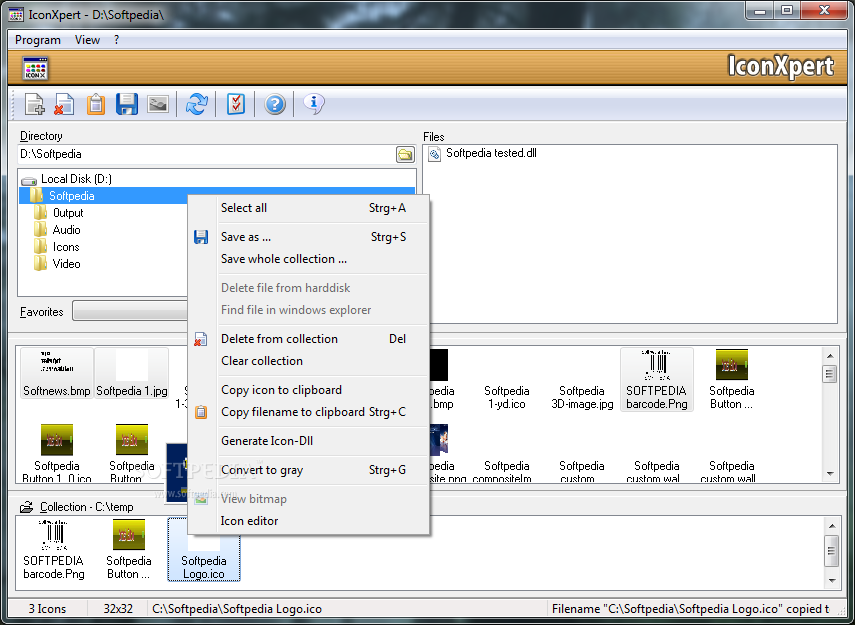Click the Softpedia Logo.ico path in status bar
The image size is (855, 625).
(237, 609)
